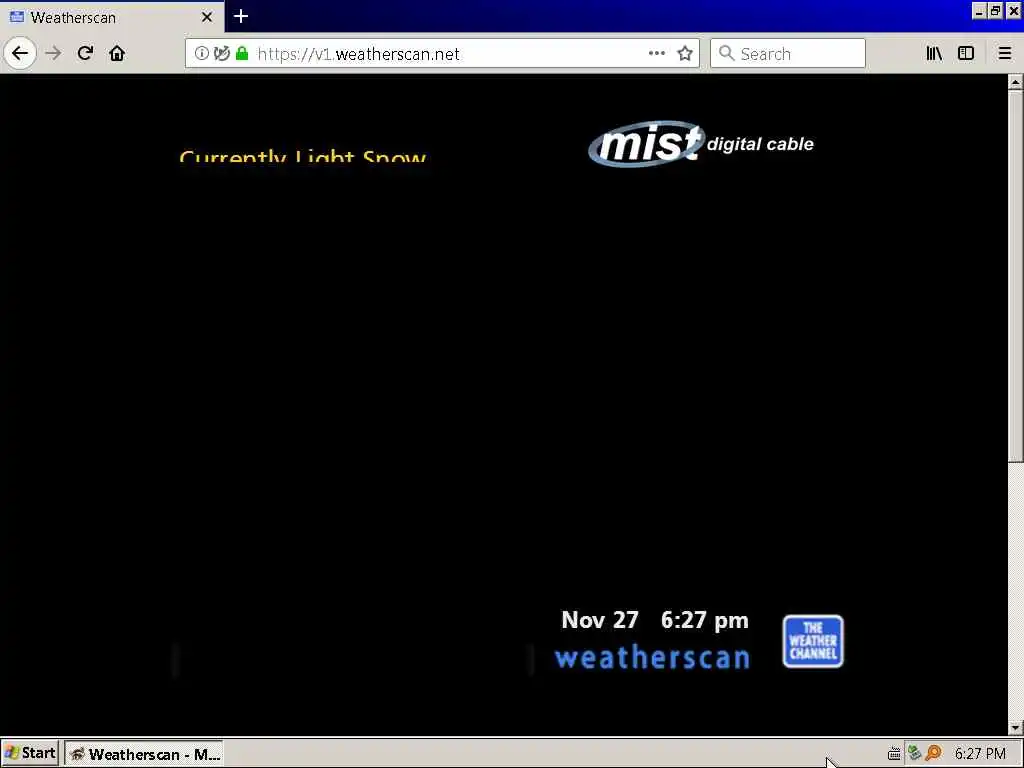The height and width of the screenshot is (768, 1024).
Task: Click the vertical scrollbar thumb
Action: pos(1015,276)
